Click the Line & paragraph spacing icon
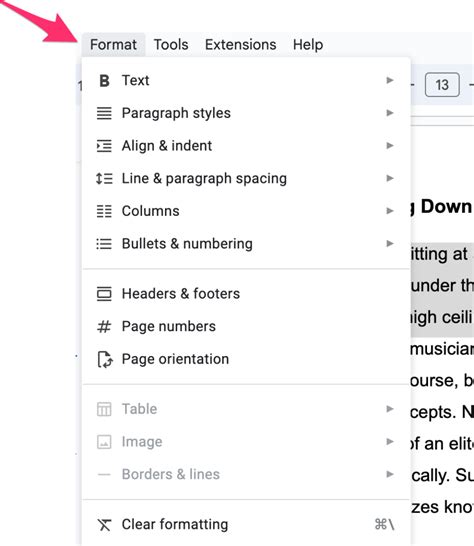 (104, 179)
